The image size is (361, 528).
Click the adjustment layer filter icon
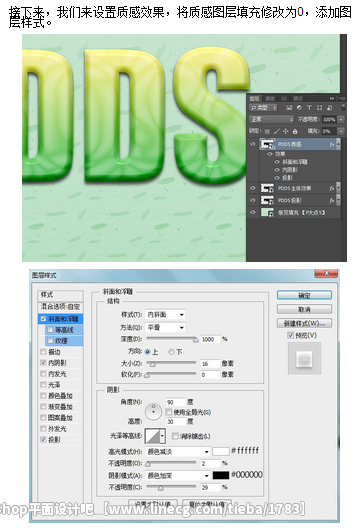point(299,108)
